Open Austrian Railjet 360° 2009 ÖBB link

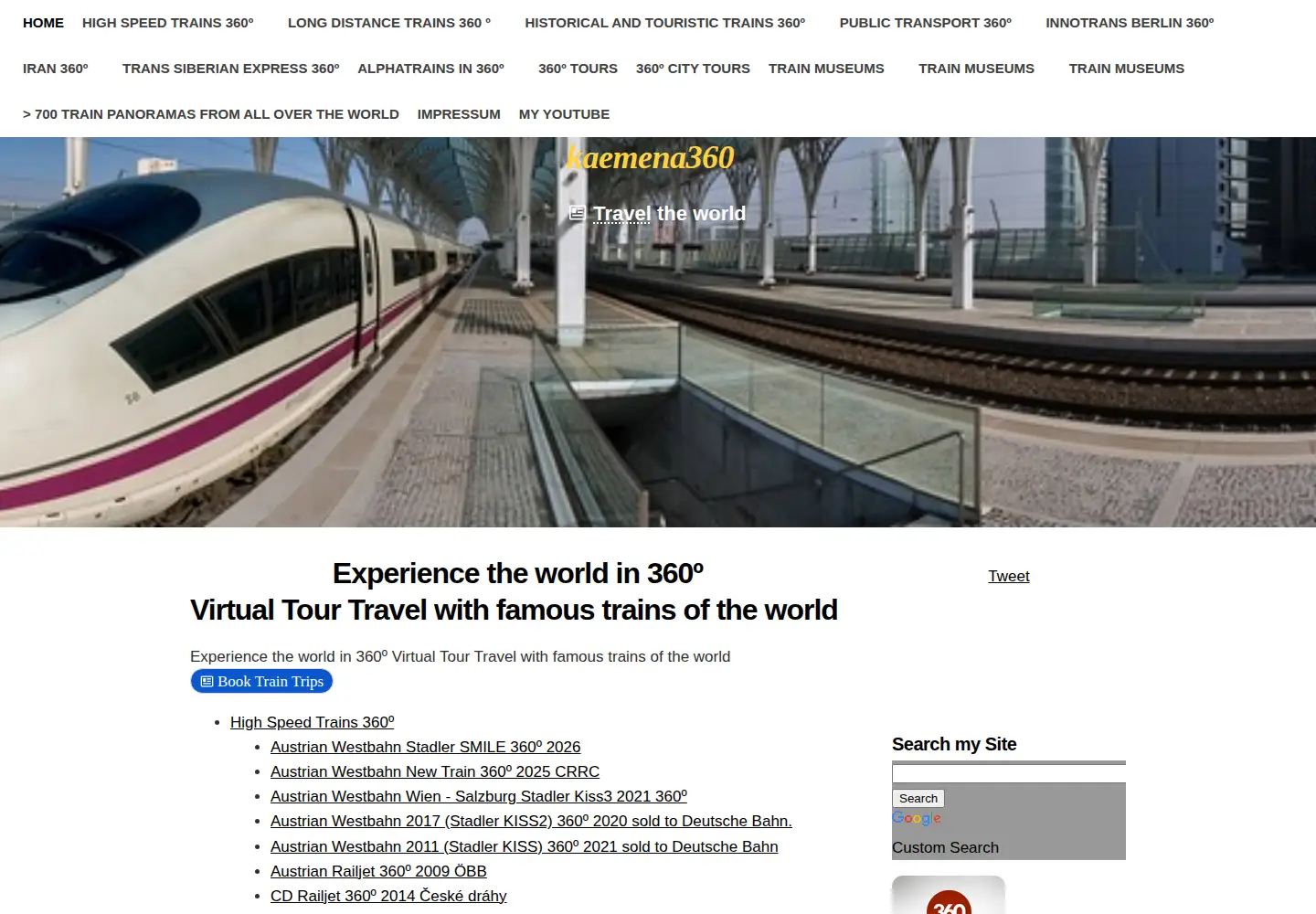378,871
